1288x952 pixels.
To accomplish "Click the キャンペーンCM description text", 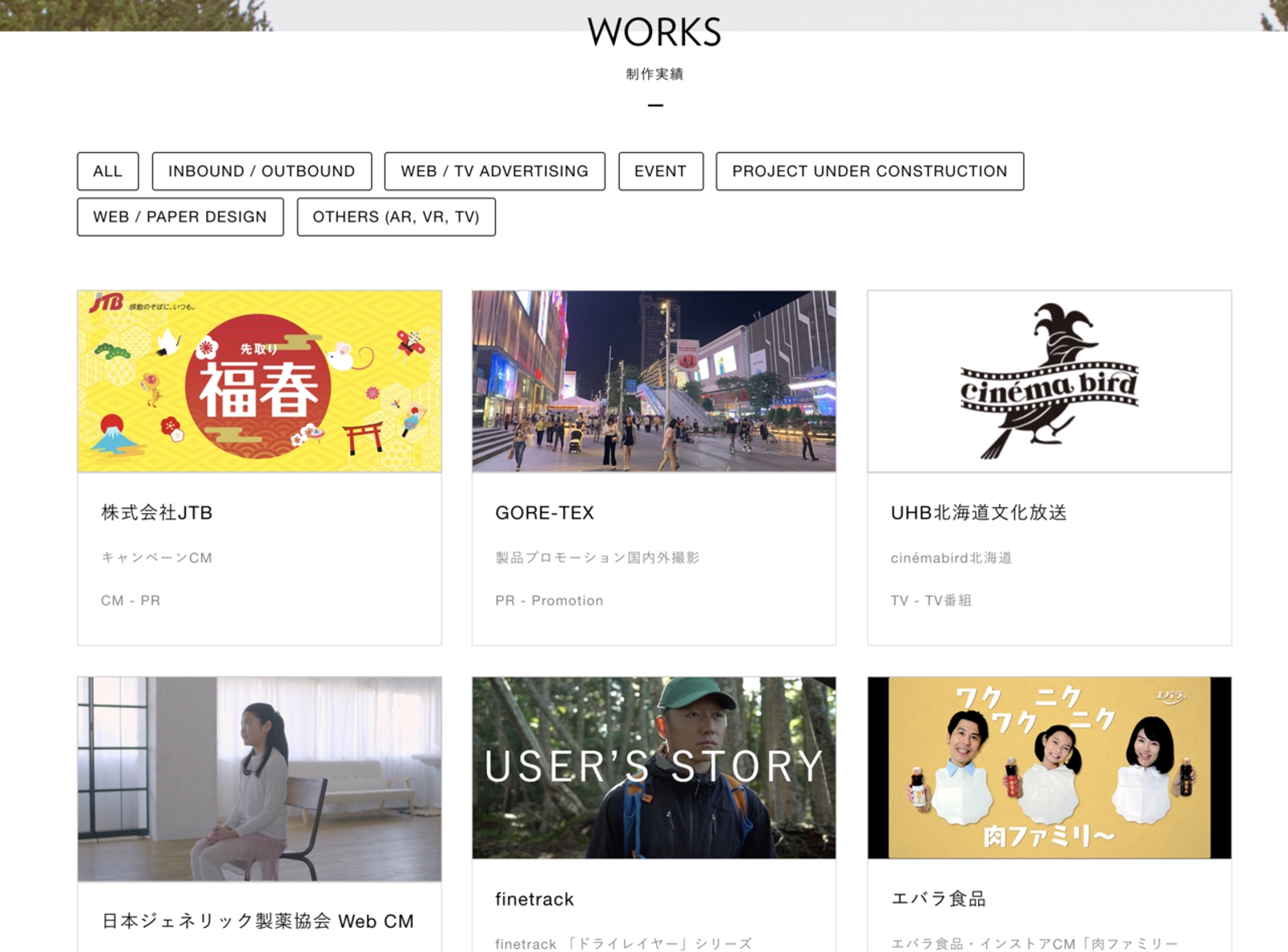I will (156, 557).
